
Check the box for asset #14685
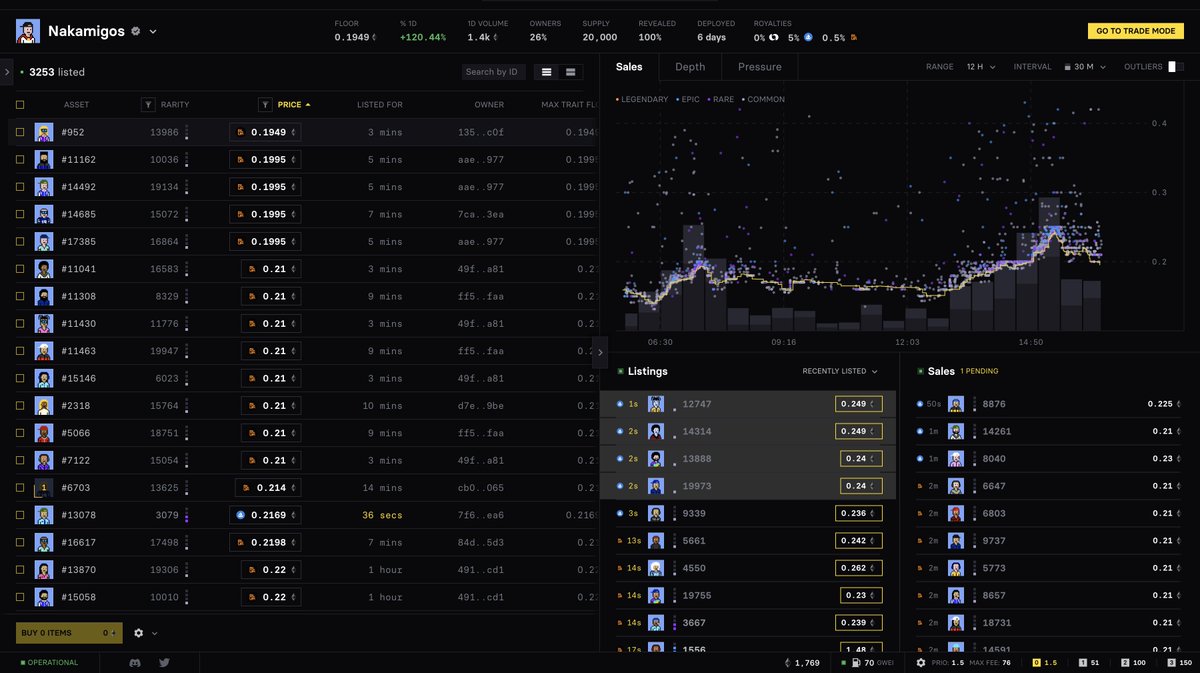click(x=20, y=214)
